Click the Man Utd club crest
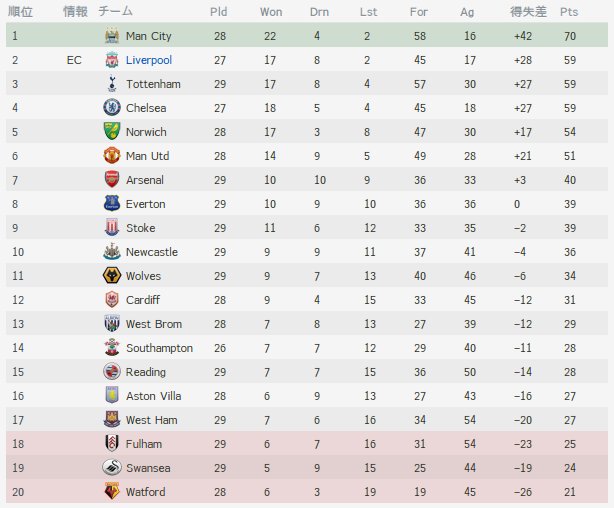Screen dimensions: 614x508 112,155
